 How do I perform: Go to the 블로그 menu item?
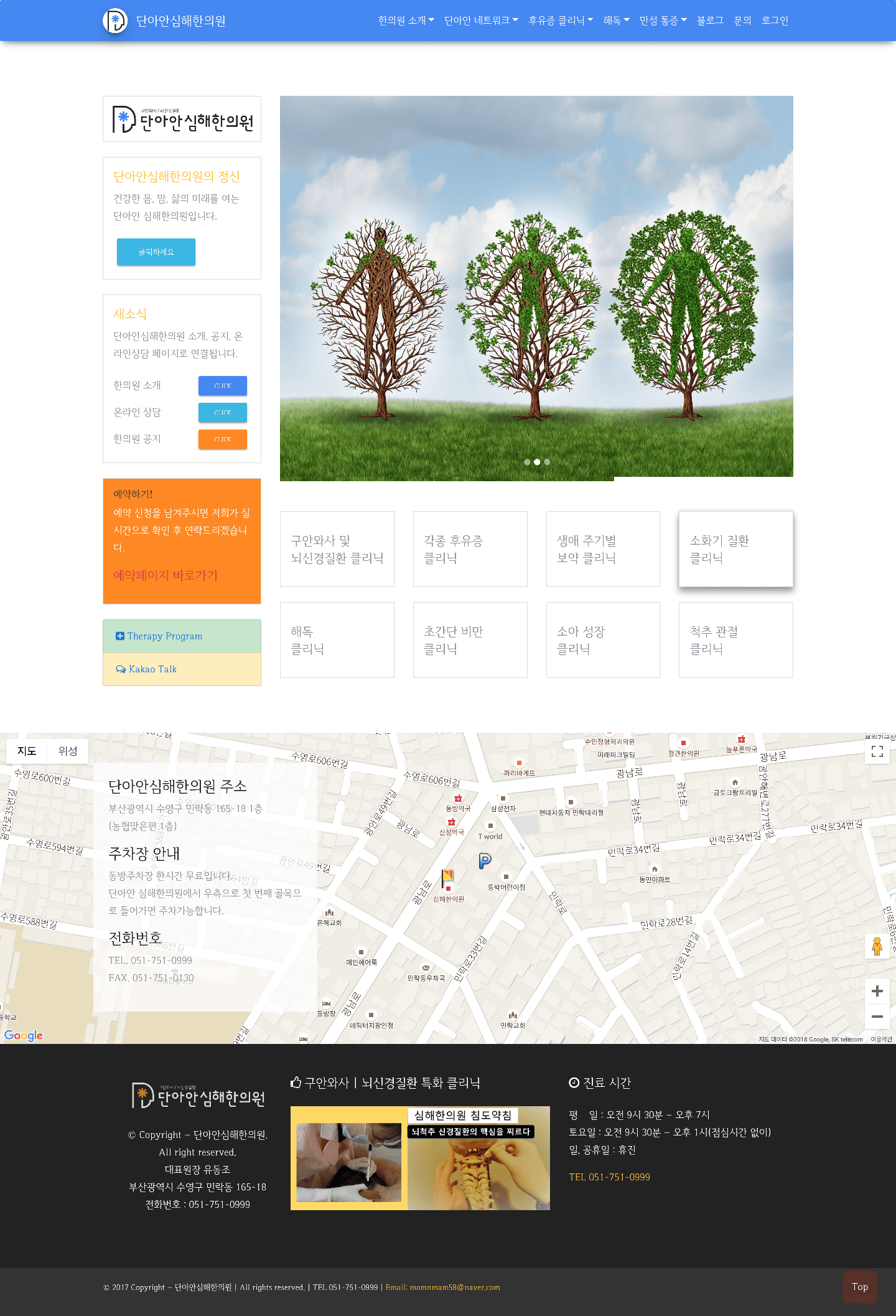click(x=710, y=21)
